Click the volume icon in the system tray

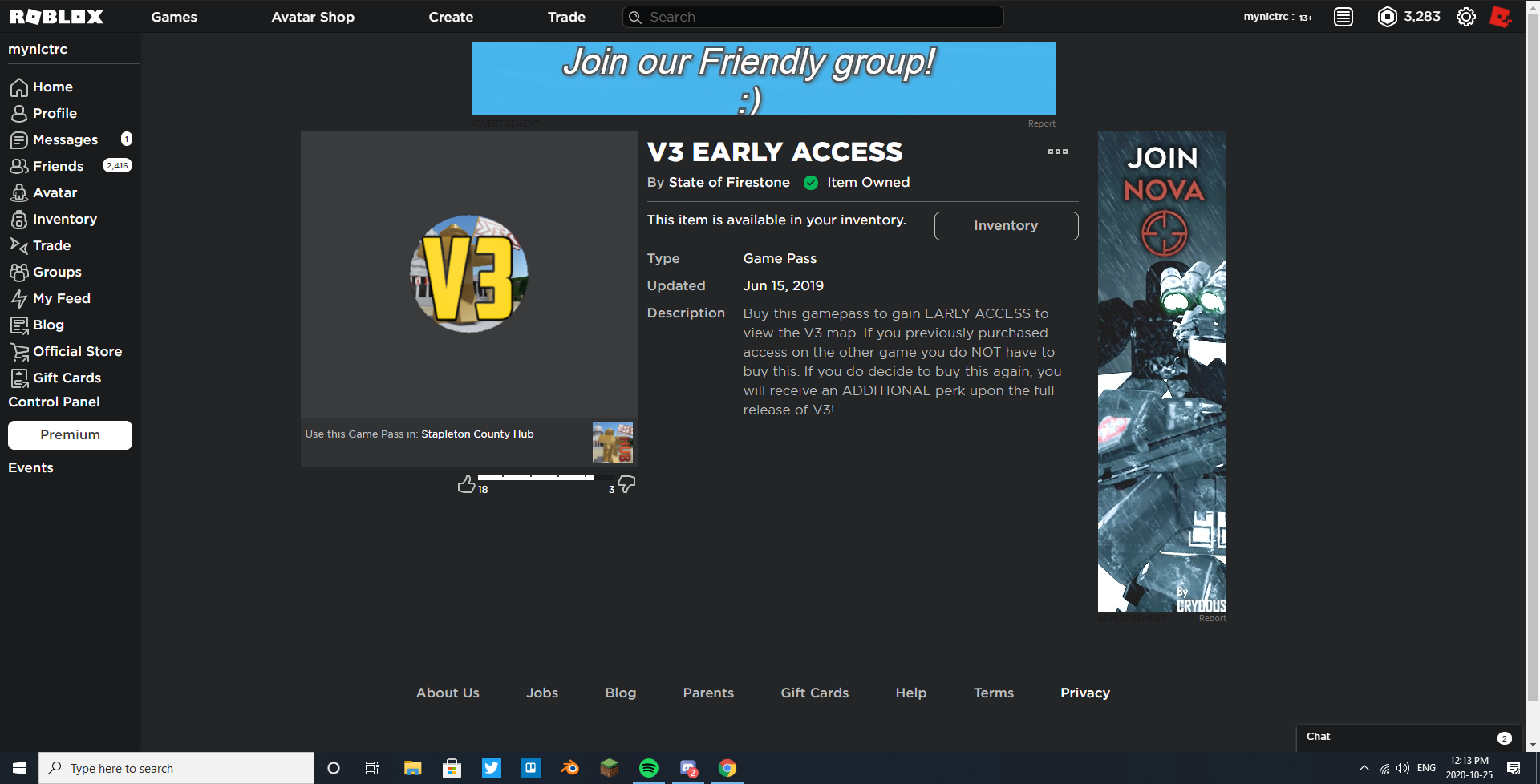(1403, 768)
